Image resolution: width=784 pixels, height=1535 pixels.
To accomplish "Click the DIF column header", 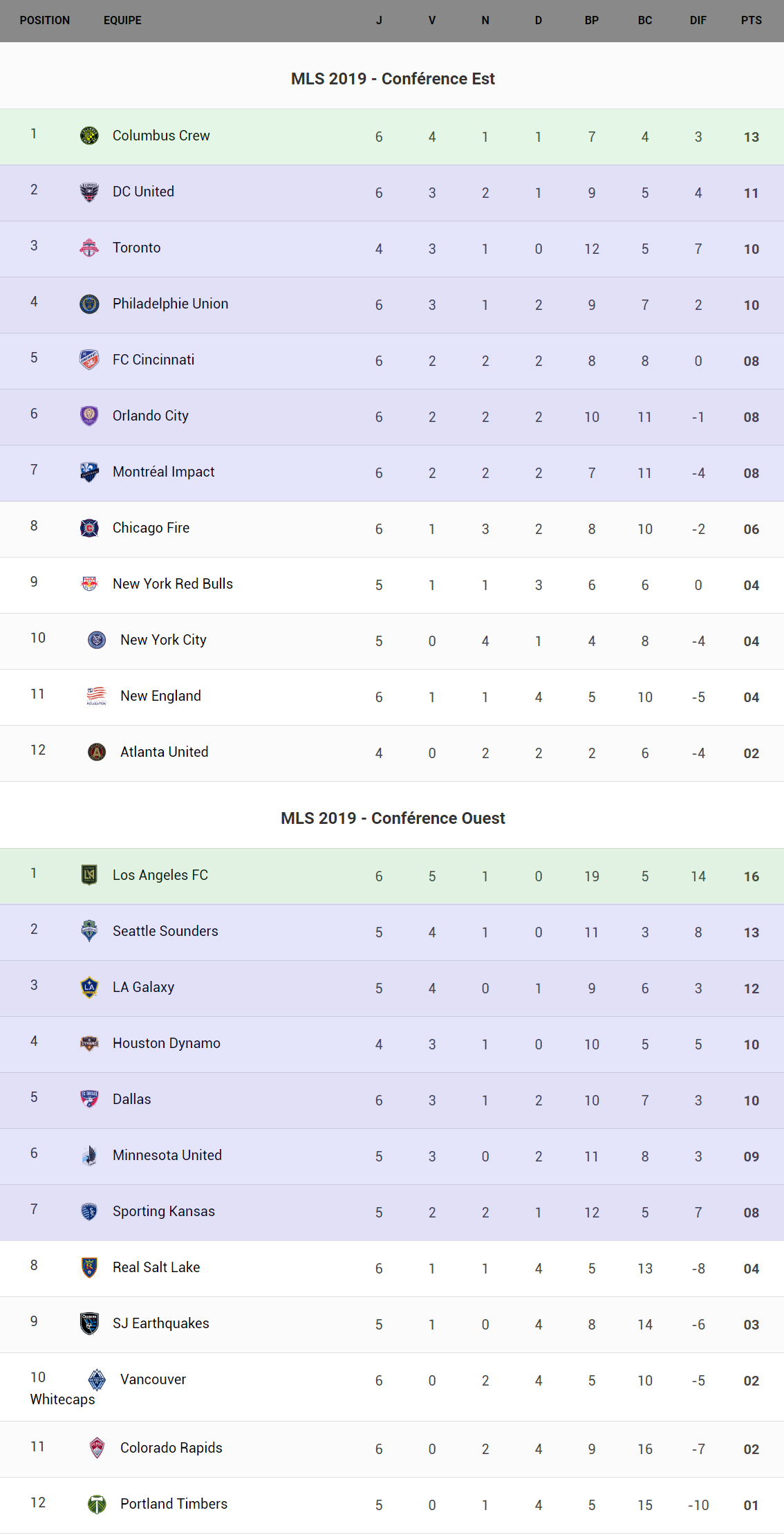I will coord(698,21).
